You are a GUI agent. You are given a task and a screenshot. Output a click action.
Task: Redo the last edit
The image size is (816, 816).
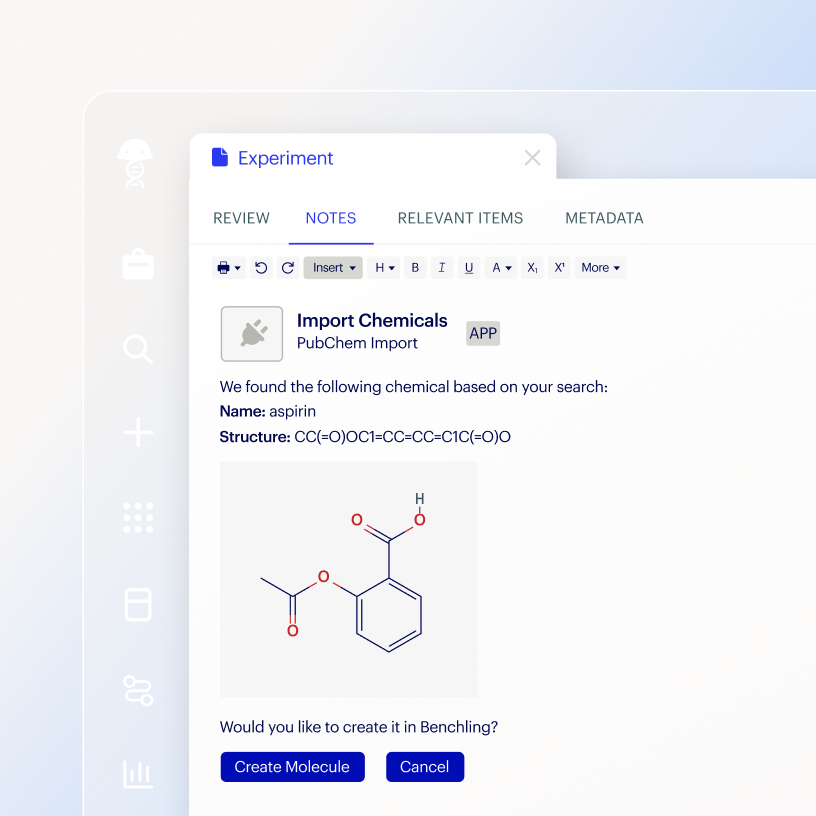[x=288, y=268]
